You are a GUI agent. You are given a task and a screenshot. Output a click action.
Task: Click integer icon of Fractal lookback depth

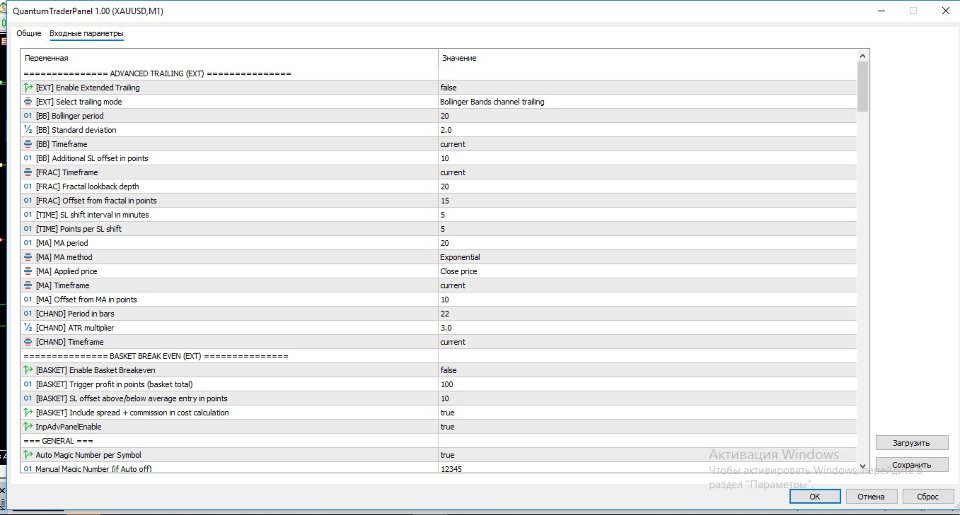click(28, 186)
